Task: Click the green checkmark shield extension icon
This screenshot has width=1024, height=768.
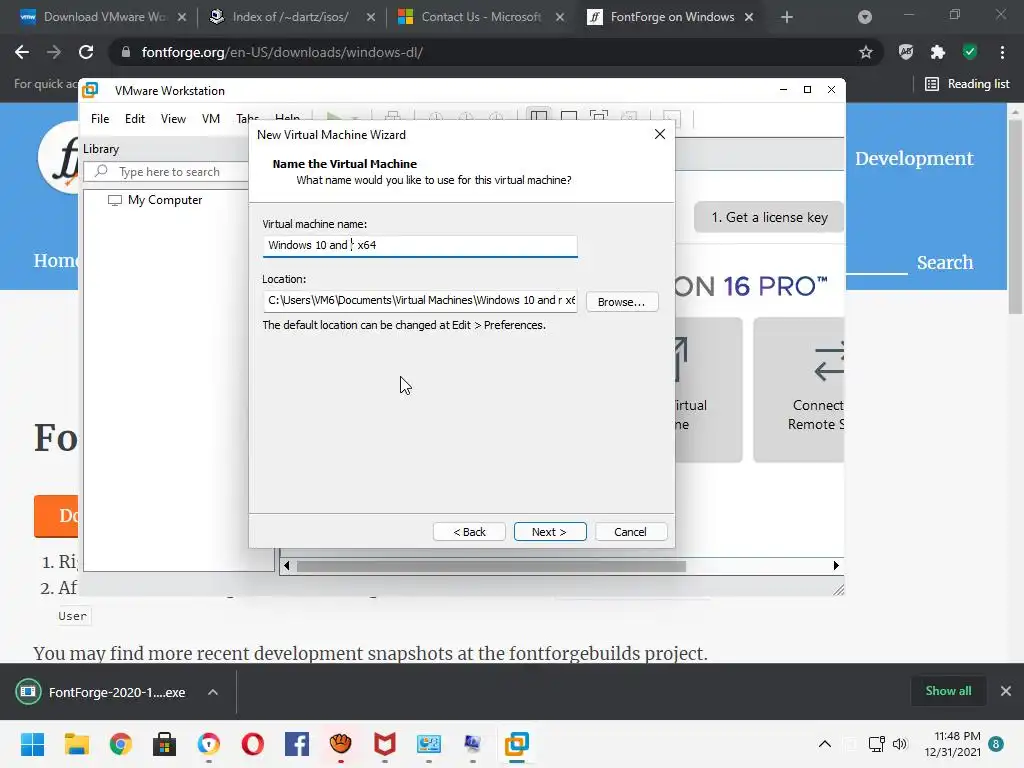Action: click(x=970, y=52)
